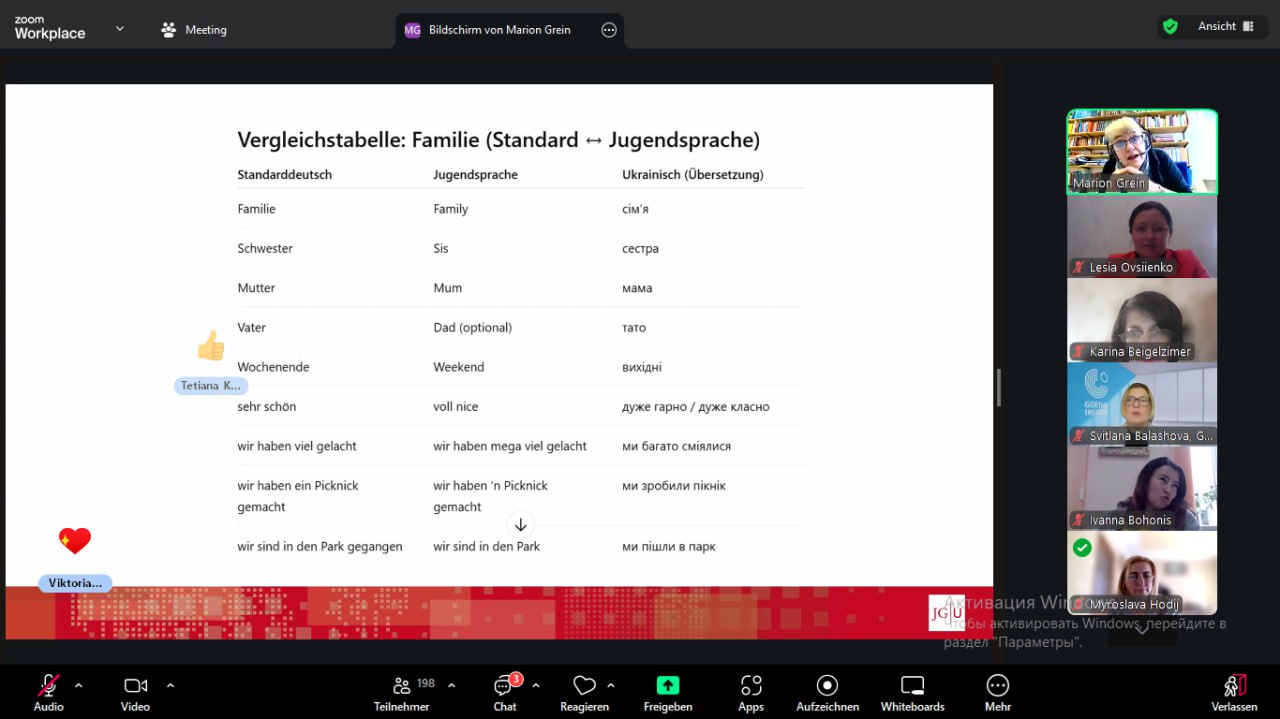
Task: Expand audio options arrow next to Audio
Action: (x=79, y=685)
